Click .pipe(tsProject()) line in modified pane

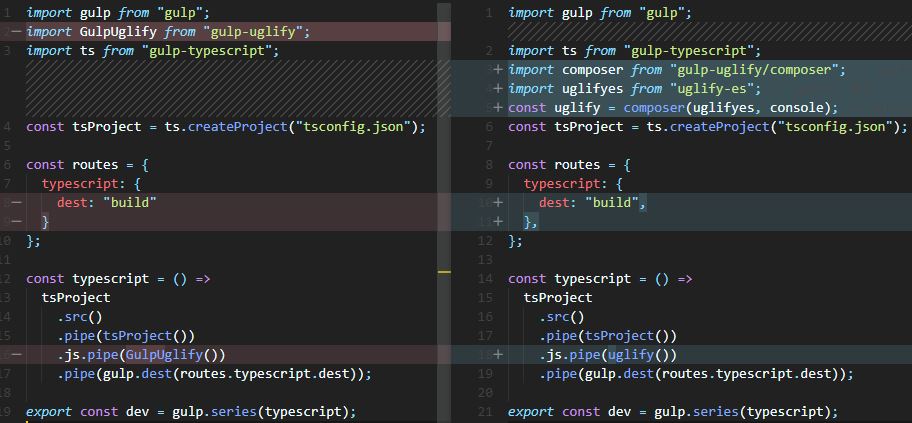coord(608,336)
